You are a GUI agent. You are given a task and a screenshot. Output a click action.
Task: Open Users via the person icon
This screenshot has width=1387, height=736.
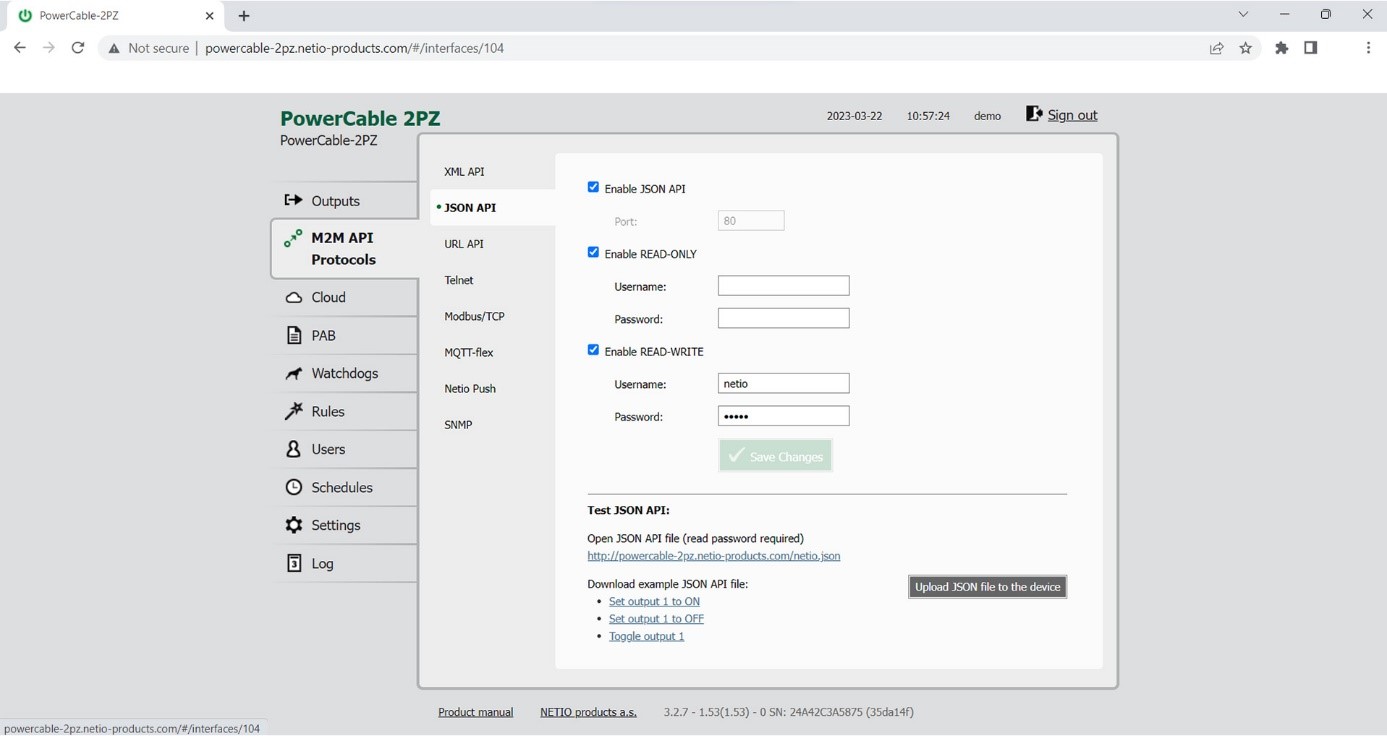(x=293, y=450)
